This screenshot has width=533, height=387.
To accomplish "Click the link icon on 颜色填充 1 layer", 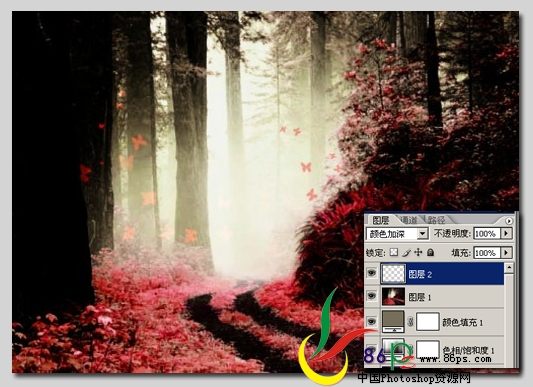I will pos(410,322).
